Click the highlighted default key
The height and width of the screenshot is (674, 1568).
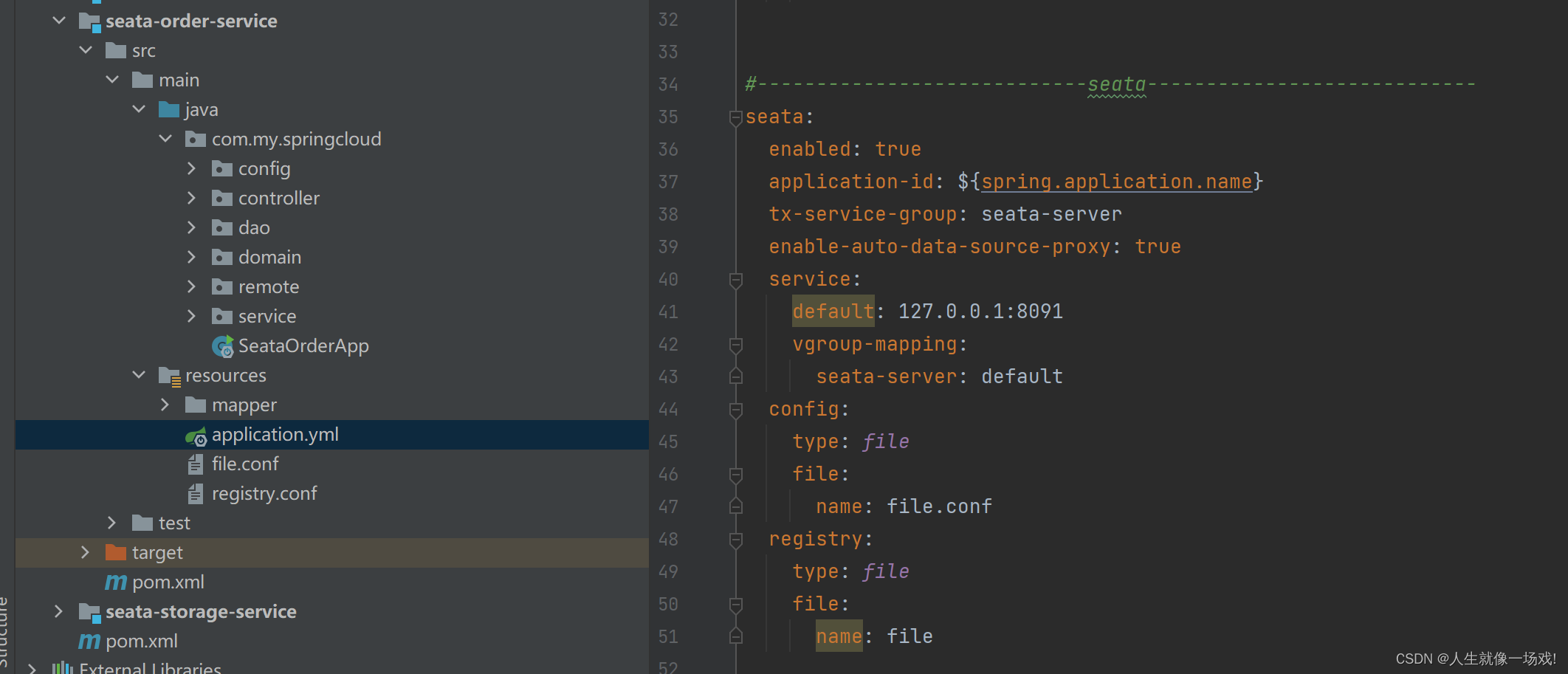(x=833, y=312)
